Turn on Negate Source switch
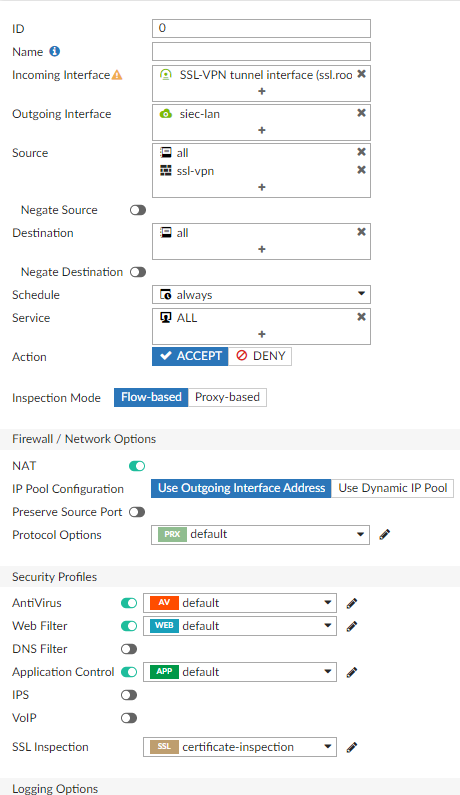 pos(137,210)
